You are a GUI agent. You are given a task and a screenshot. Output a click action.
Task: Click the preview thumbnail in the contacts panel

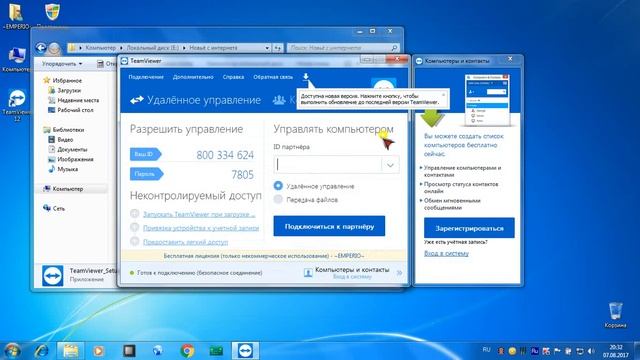tap(487, 100)
